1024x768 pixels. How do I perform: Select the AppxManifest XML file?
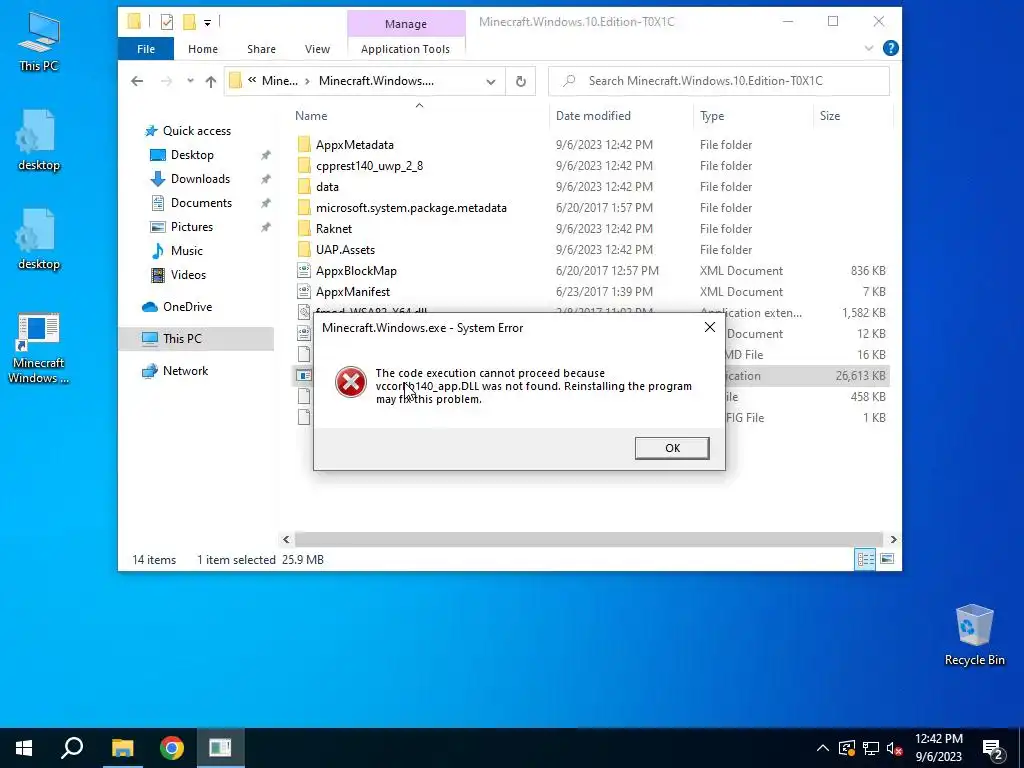(353, 291)
